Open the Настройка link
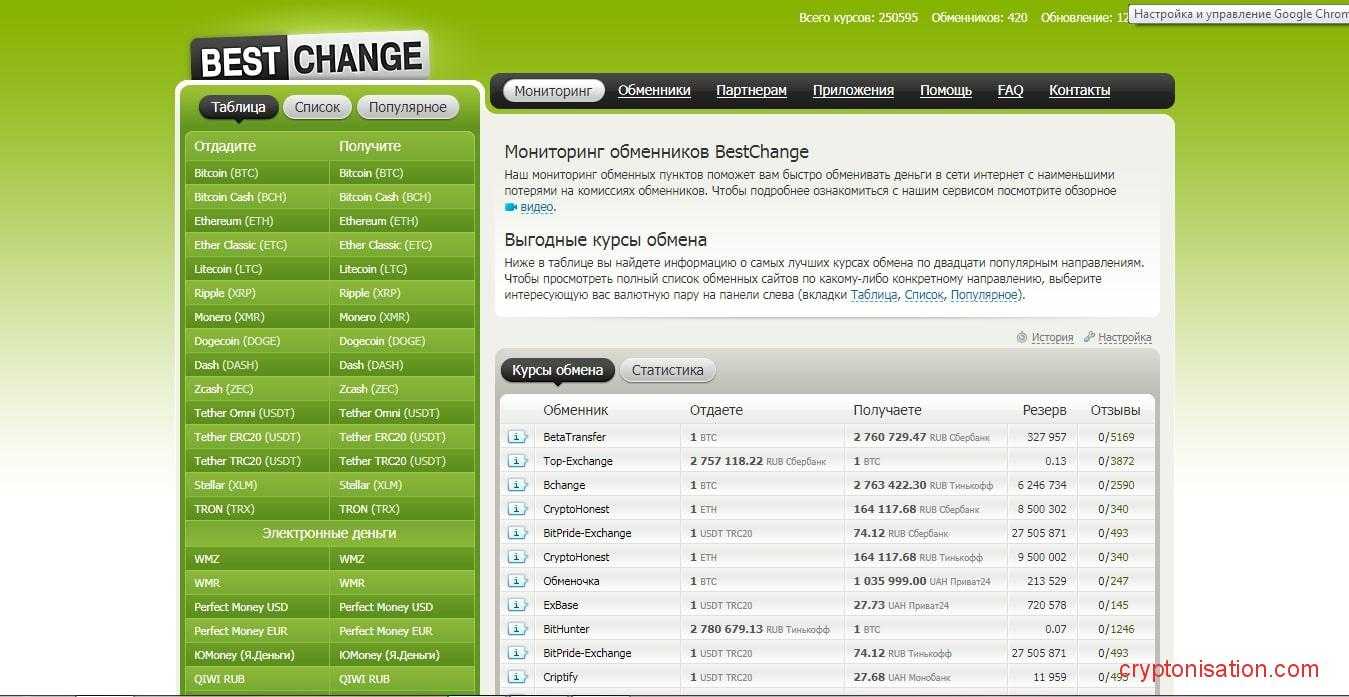Image resolution: width=1349 pixels, height=697 pixels. click(x=1124, y=338)
